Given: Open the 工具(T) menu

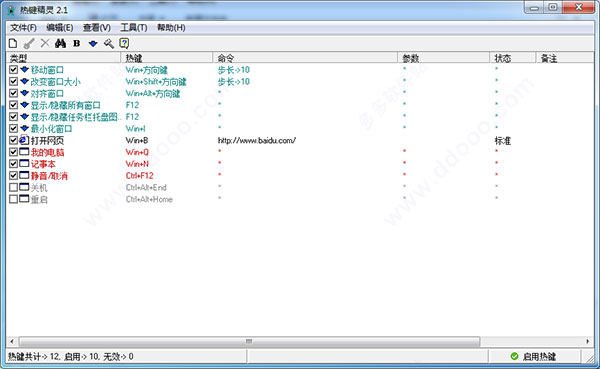Looking at the screenshot, I should pyautogui.click(x=134, y=28).
